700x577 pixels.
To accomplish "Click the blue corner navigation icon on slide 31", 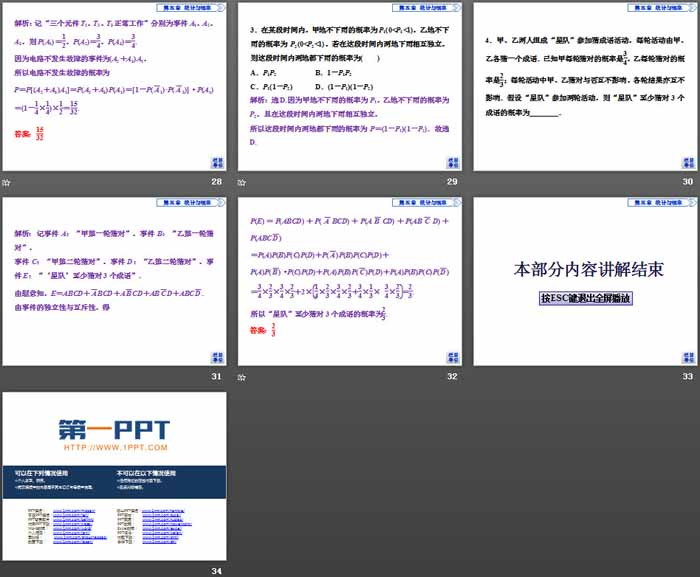I will coord(217,358).
